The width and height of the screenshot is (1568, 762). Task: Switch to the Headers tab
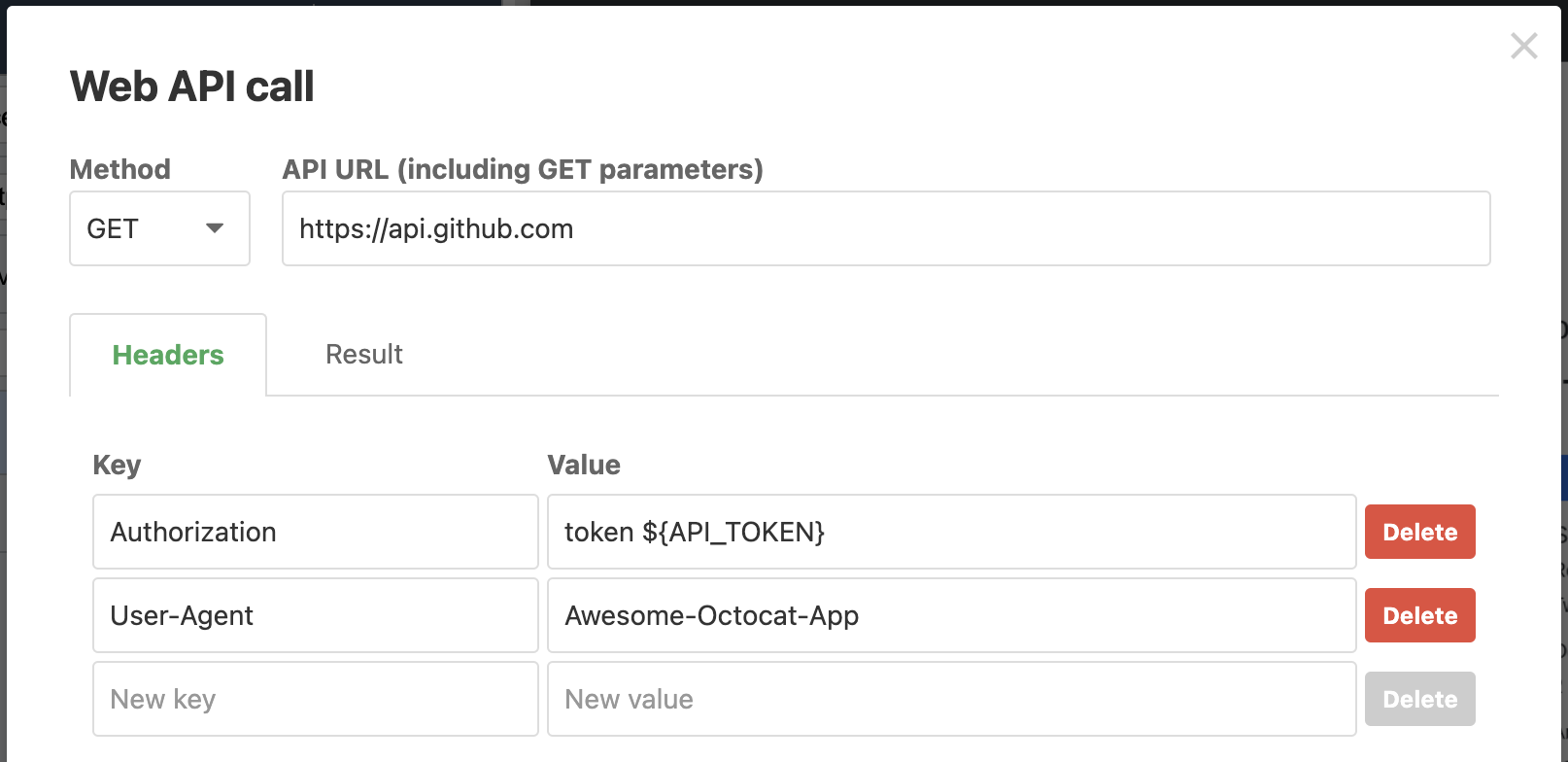click(168, 355)
